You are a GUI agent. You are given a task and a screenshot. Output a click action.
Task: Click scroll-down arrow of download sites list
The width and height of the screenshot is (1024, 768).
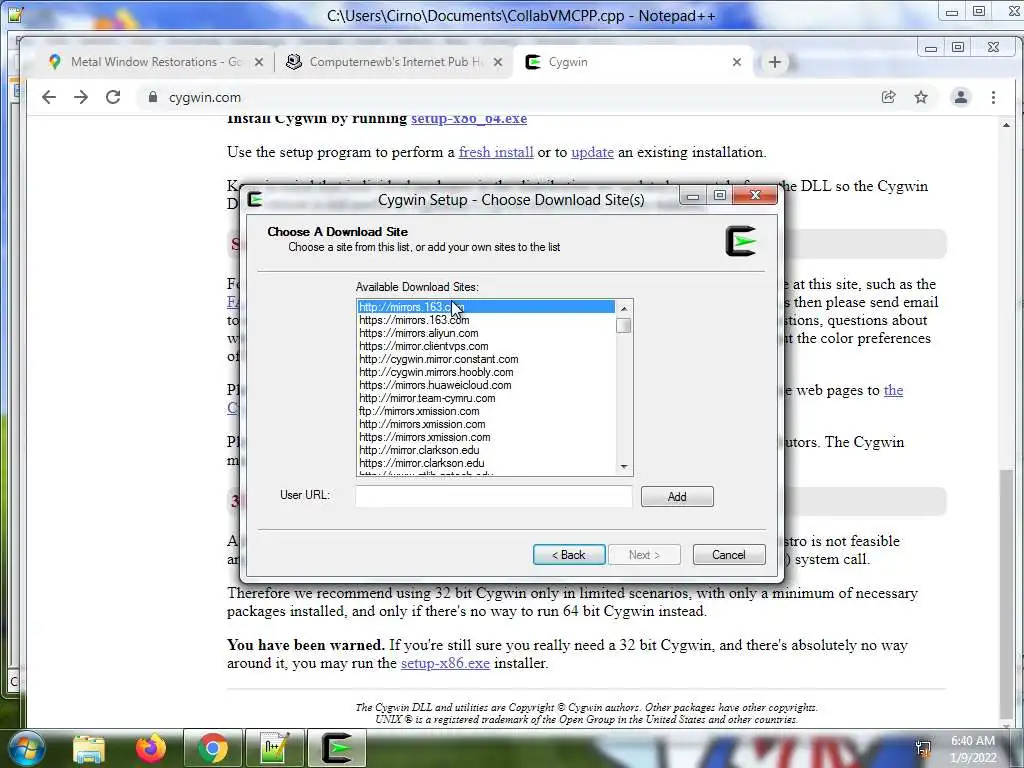pos(624,466)
